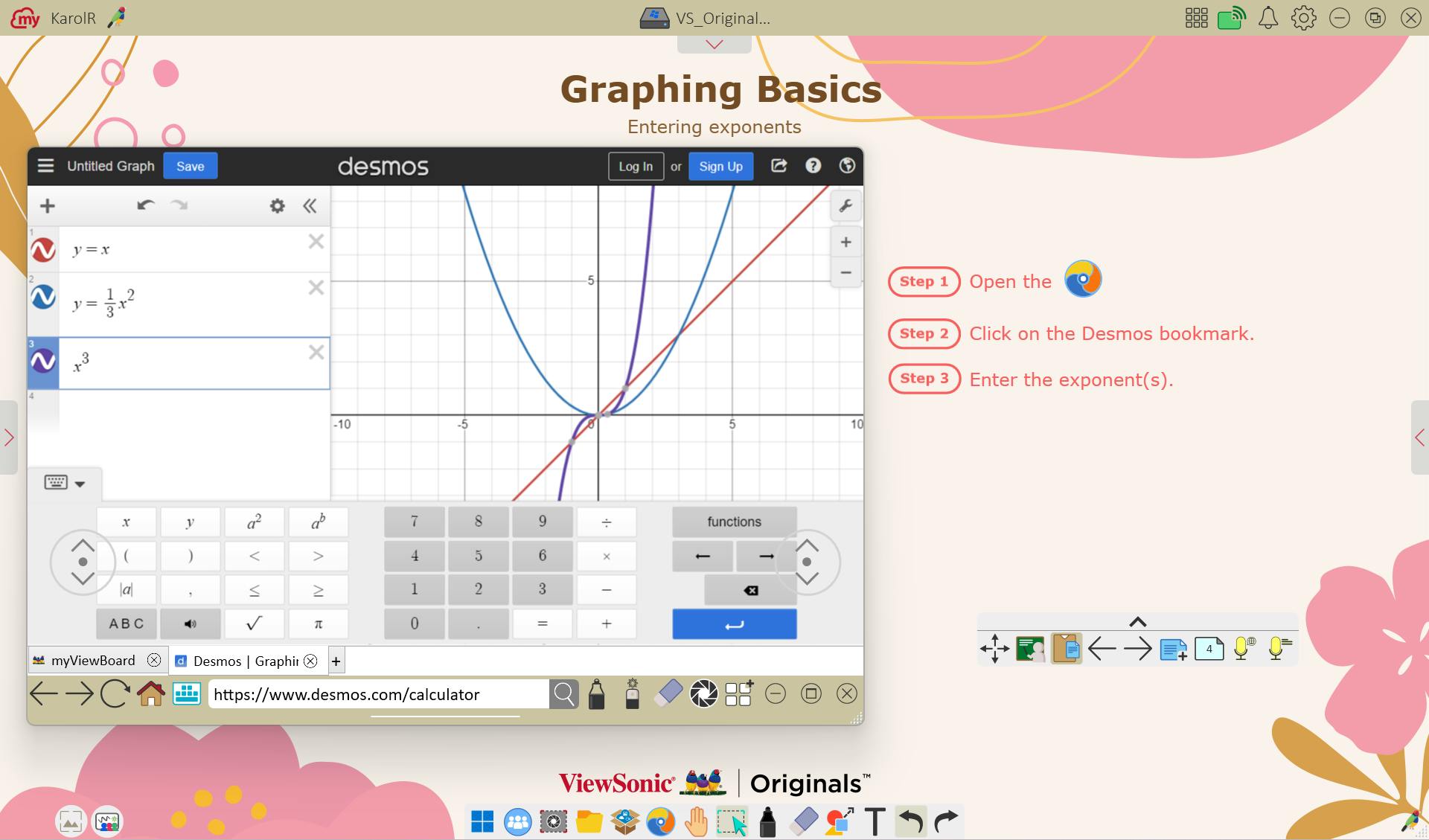
Task: Add a new page from the floating toolbar
Action: (1174, 648)
